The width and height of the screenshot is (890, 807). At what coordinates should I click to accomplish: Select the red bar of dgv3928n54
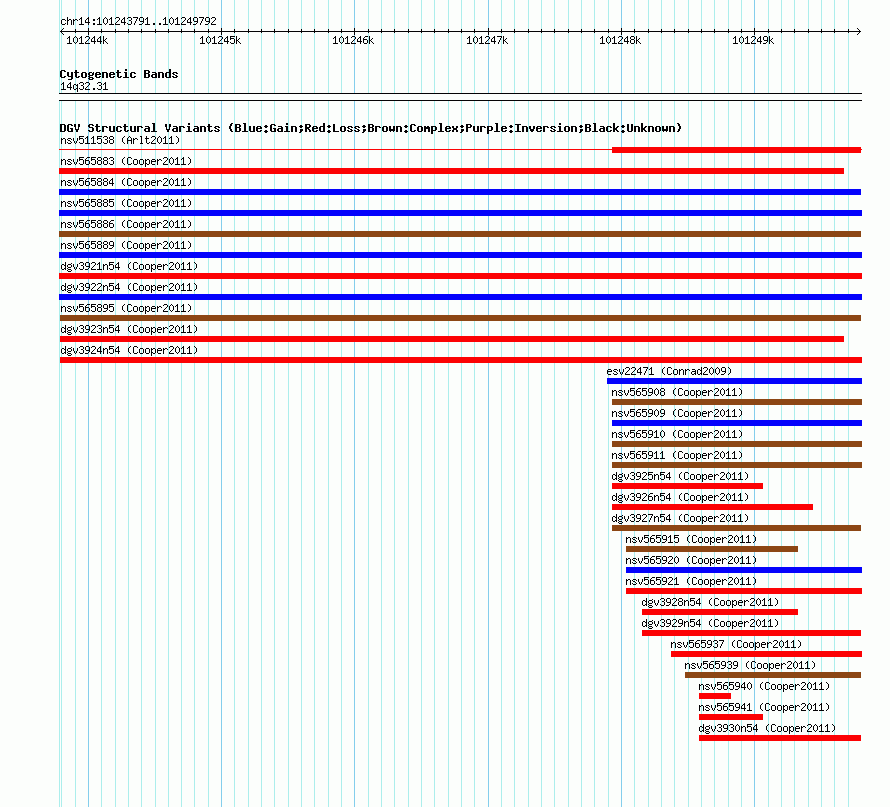pos(720,612)
